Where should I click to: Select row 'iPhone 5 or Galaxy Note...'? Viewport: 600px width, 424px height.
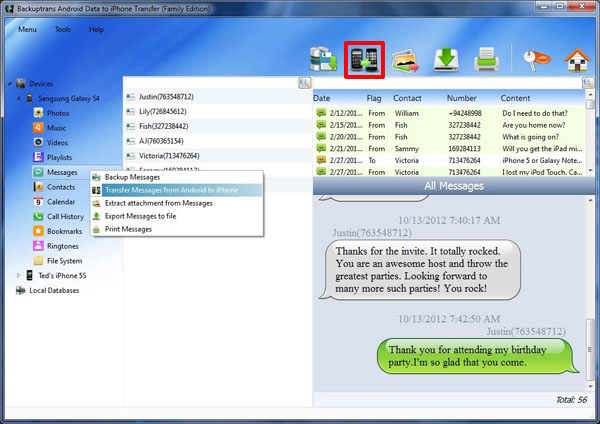(x=449, y=160)
